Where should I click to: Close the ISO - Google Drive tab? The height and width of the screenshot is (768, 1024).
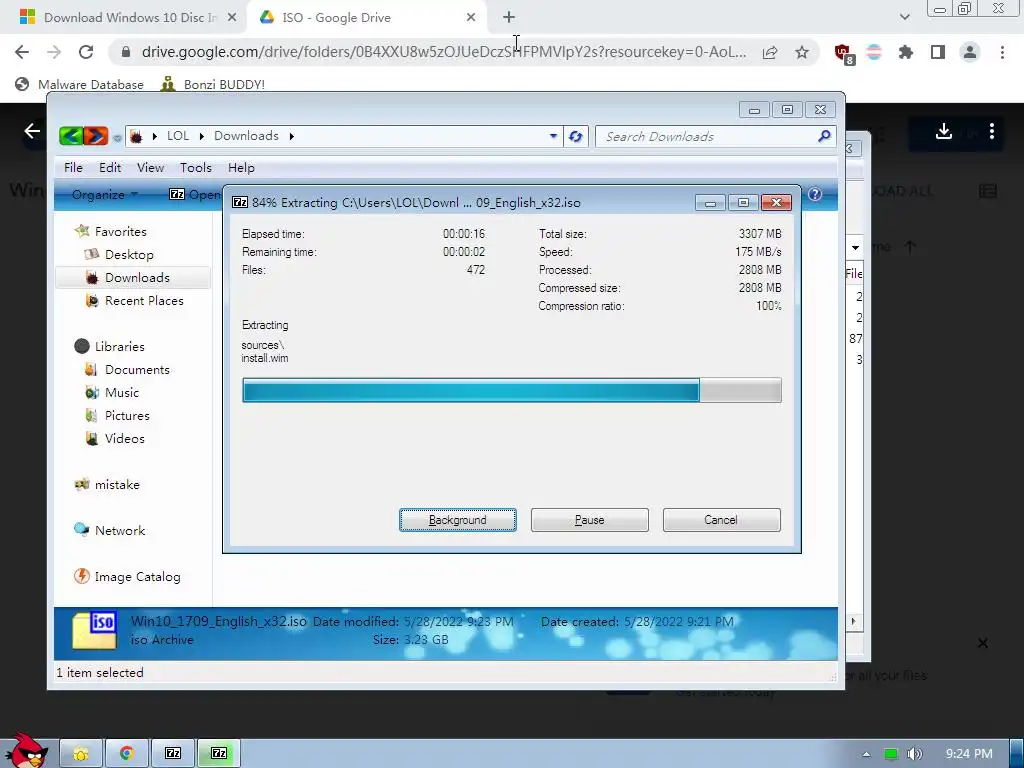pos(471,18)
